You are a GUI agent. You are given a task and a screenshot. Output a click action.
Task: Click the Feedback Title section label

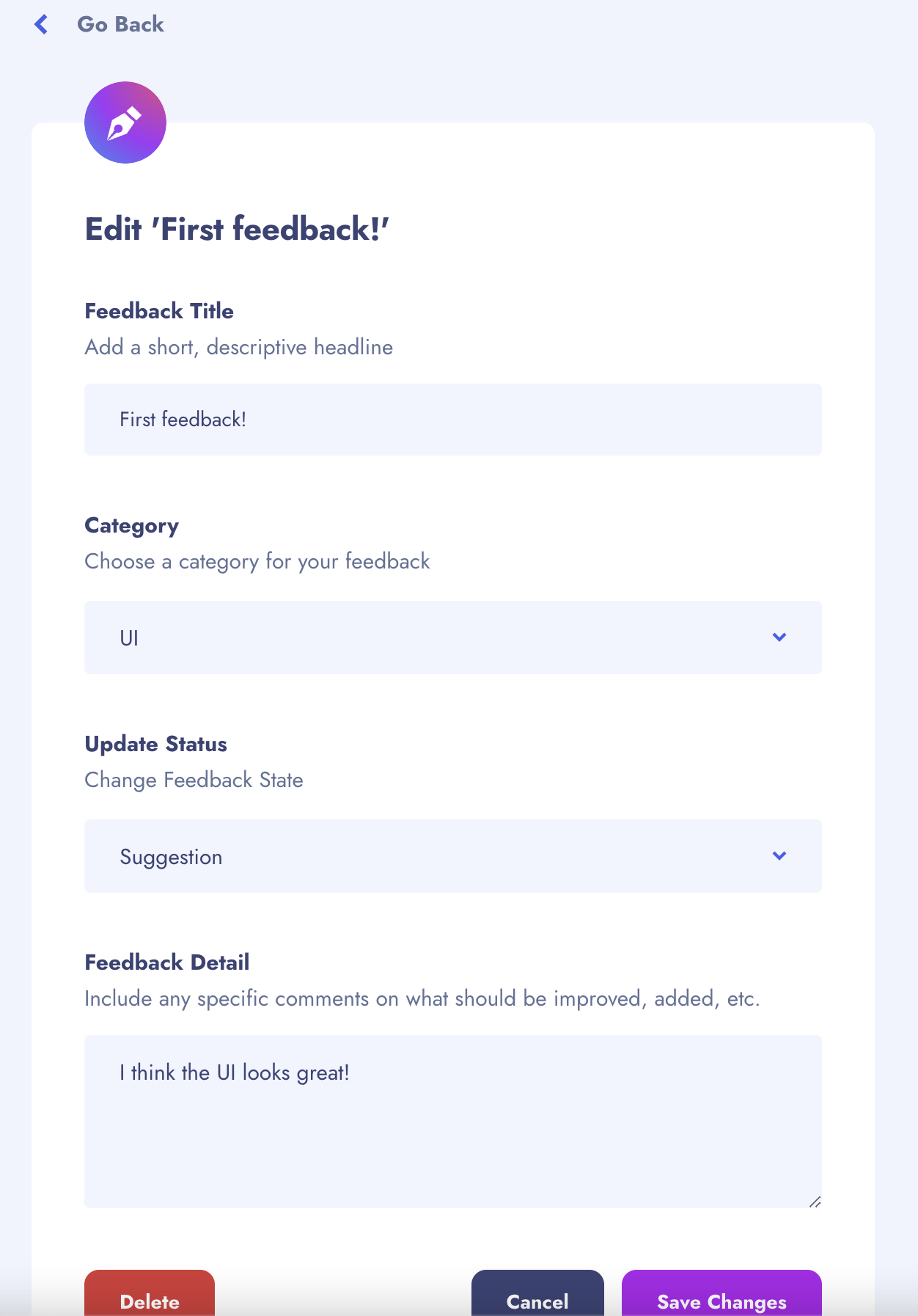[158, 311]
